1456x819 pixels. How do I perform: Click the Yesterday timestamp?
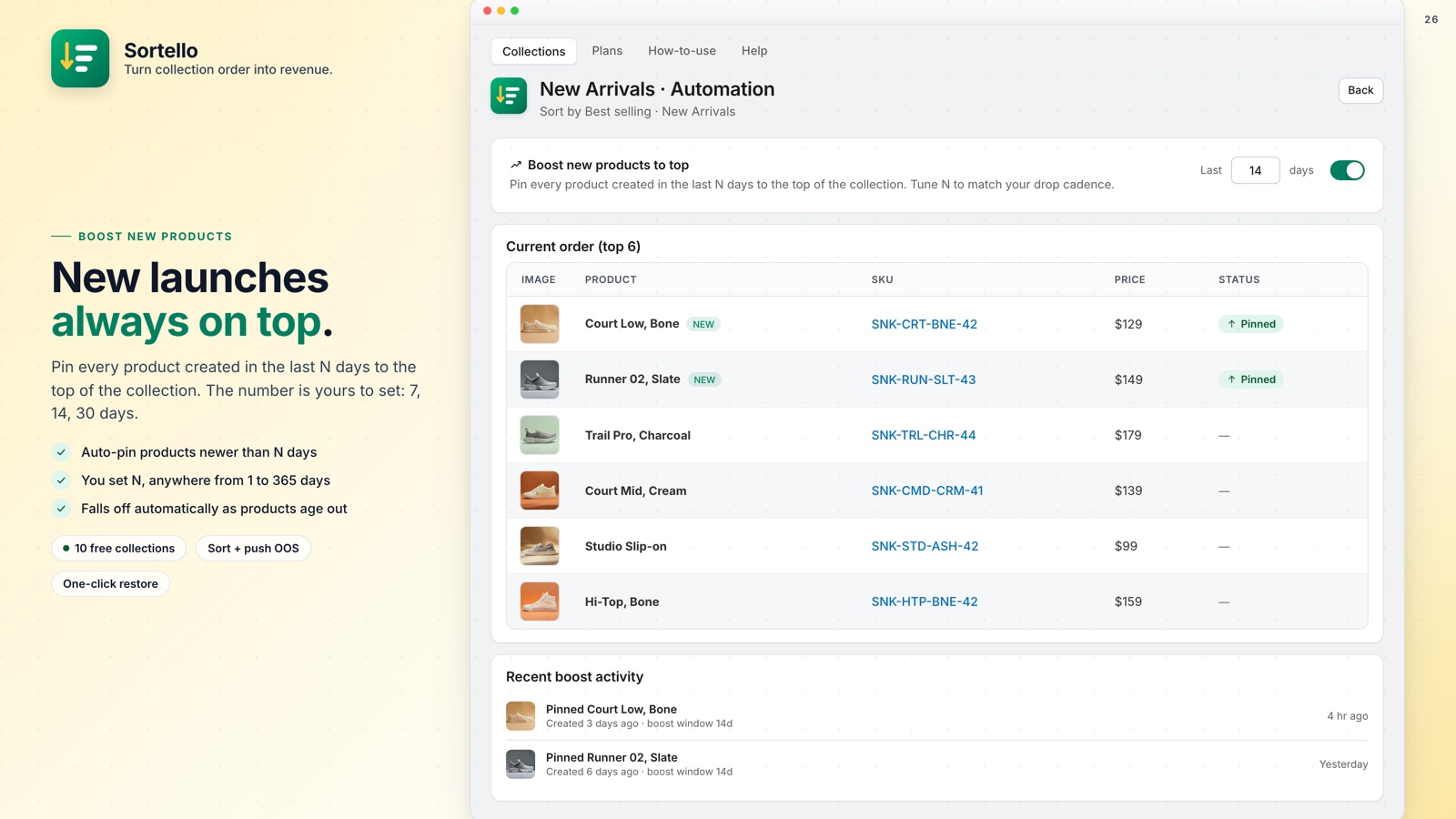pyautogui.click(x=1343, y=764)
